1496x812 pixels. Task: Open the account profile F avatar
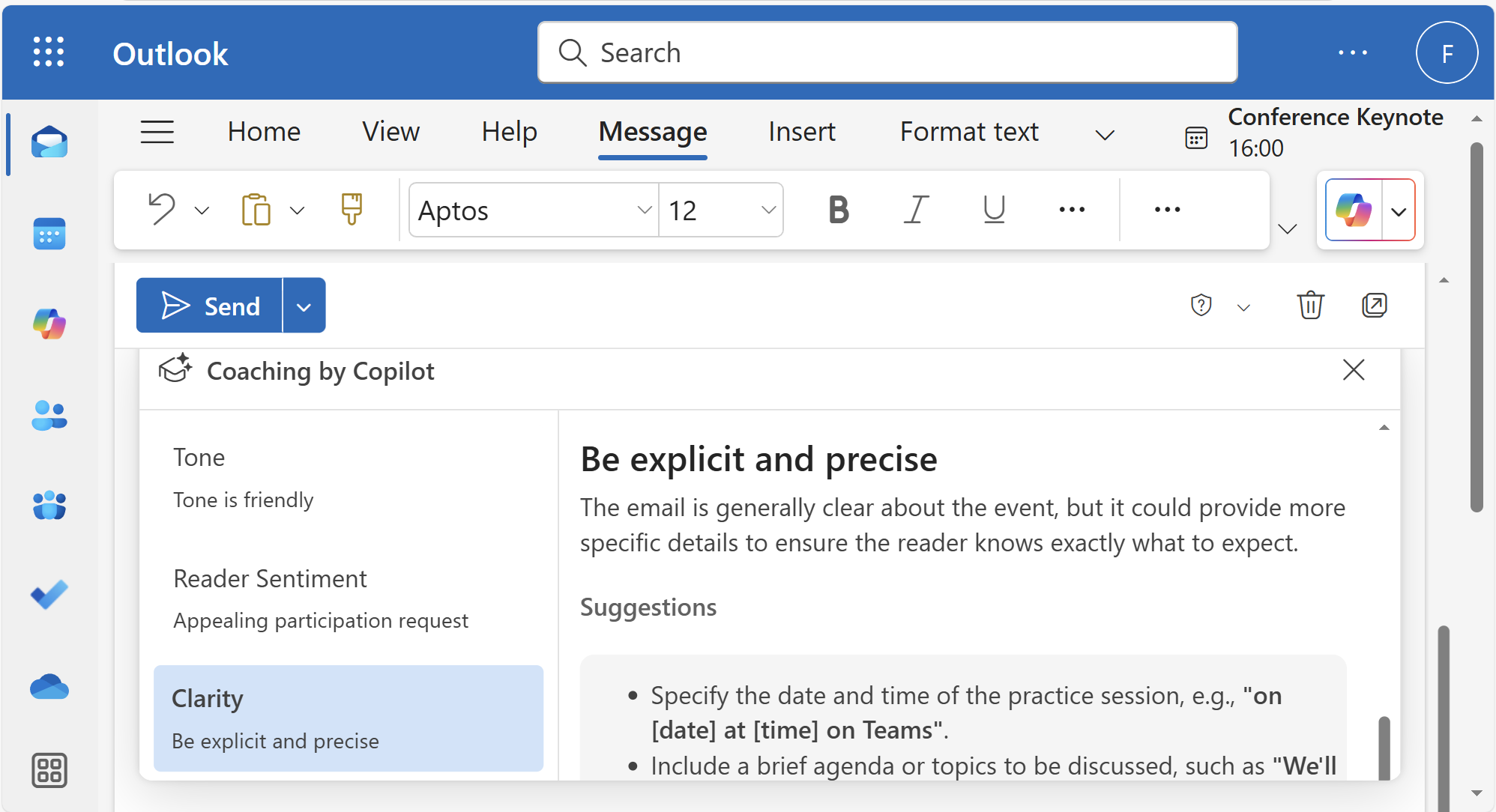pyautogui.click(x=1447, y=52)
